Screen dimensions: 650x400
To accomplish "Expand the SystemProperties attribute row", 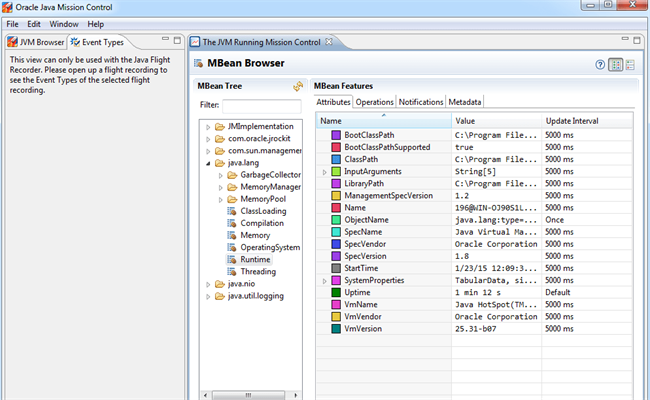I will pyautogui.click(x=324, y=281).
